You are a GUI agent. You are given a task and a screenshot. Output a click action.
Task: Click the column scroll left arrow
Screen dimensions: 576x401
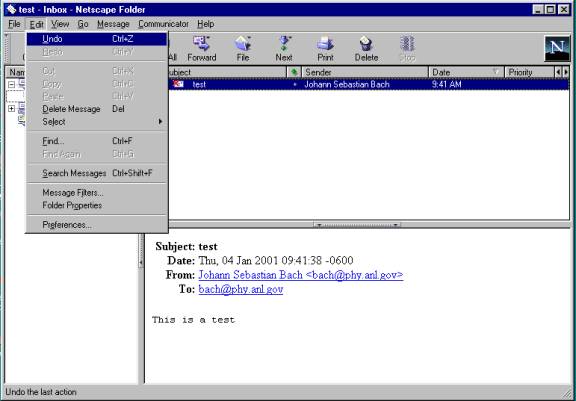pos(558,72)
